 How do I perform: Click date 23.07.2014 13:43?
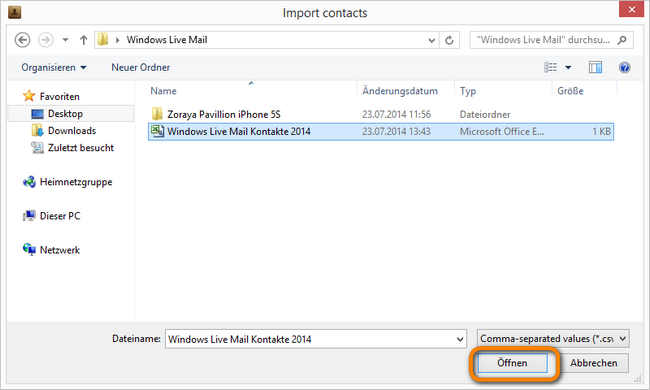pyautogui.click(x=396, y=131)
